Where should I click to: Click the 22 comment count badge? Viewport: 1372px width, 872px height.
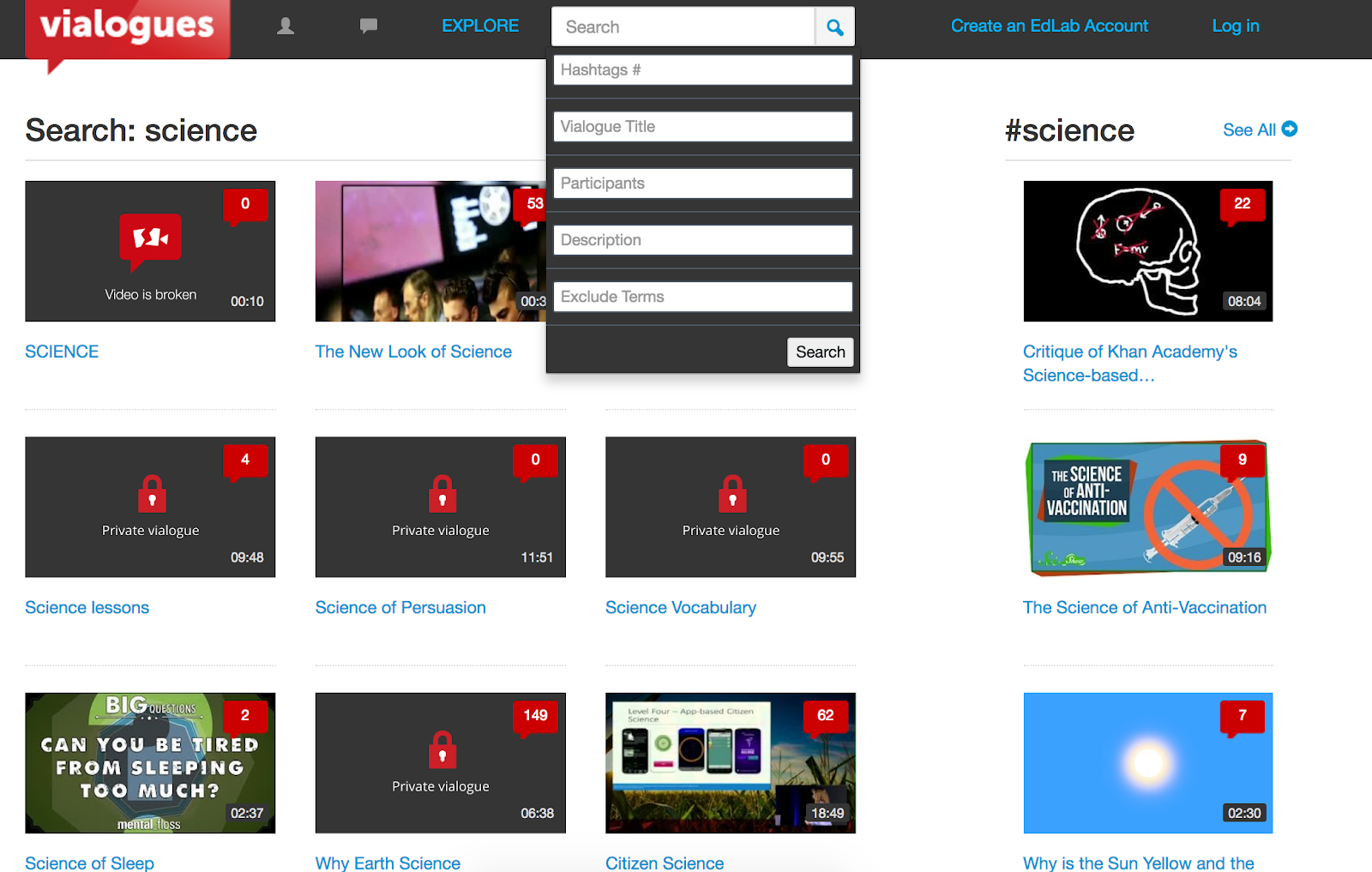pyautogui.click(x=1243, y=206)
